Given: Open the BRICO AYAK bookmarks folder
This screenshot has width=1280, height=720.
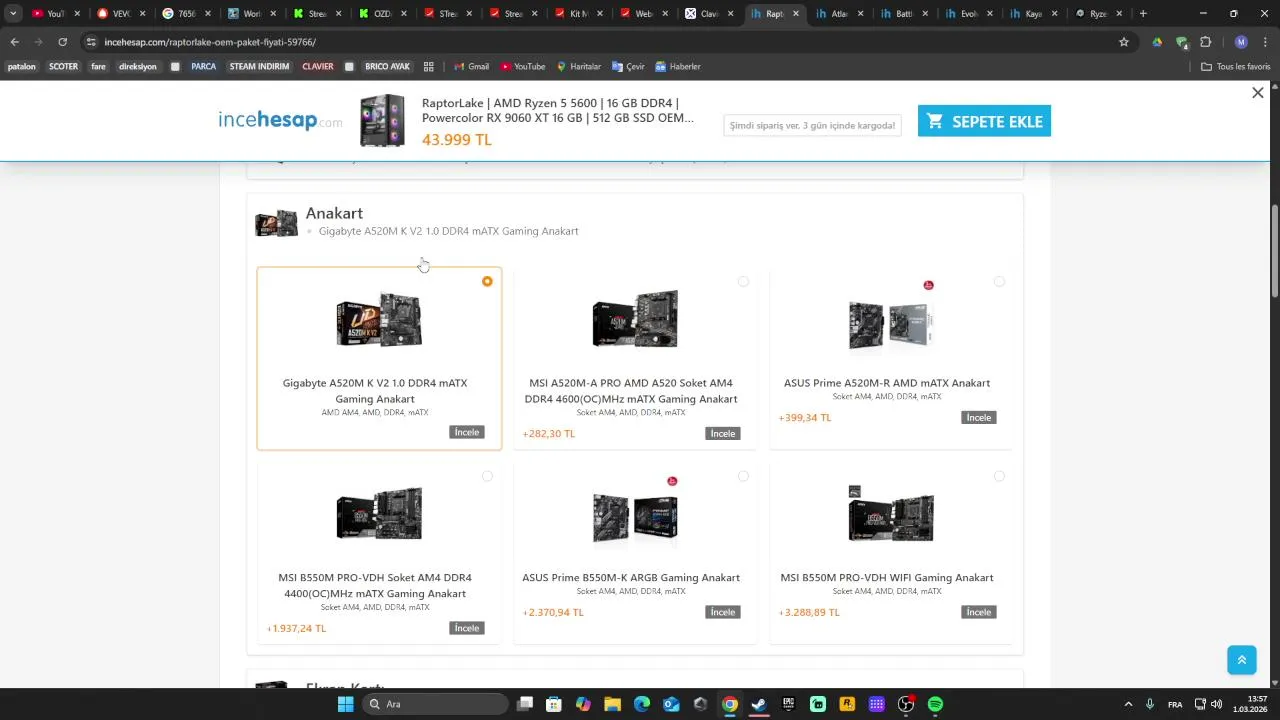Looking at the screenshot, I should point(387,67).
